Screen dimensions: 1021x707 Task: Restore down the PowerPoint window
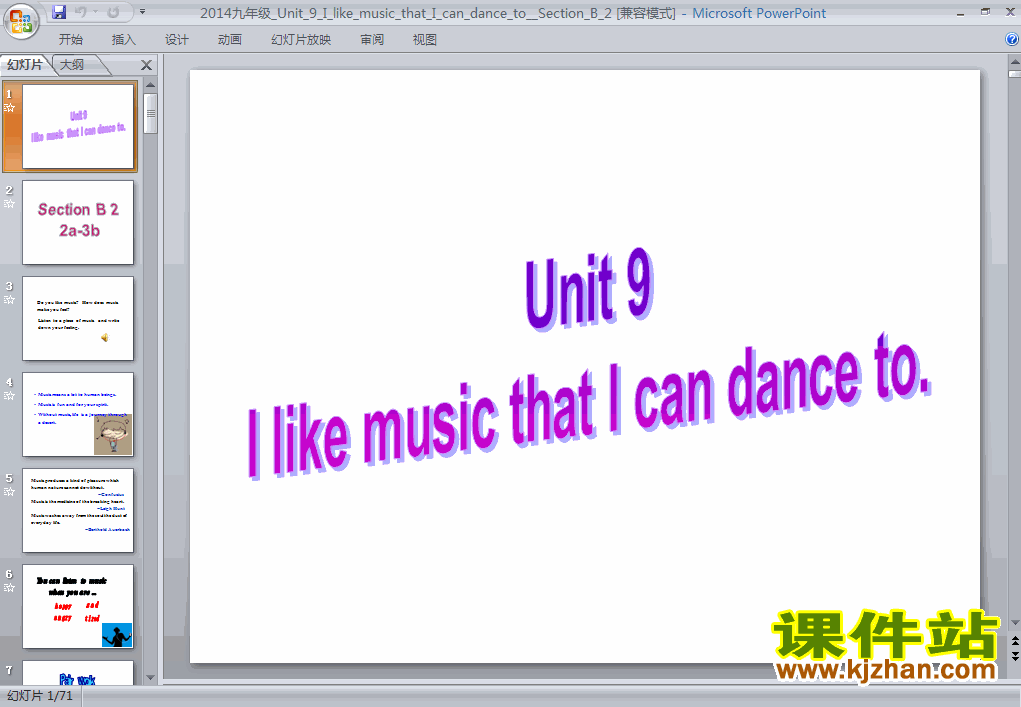pos(985,12)
